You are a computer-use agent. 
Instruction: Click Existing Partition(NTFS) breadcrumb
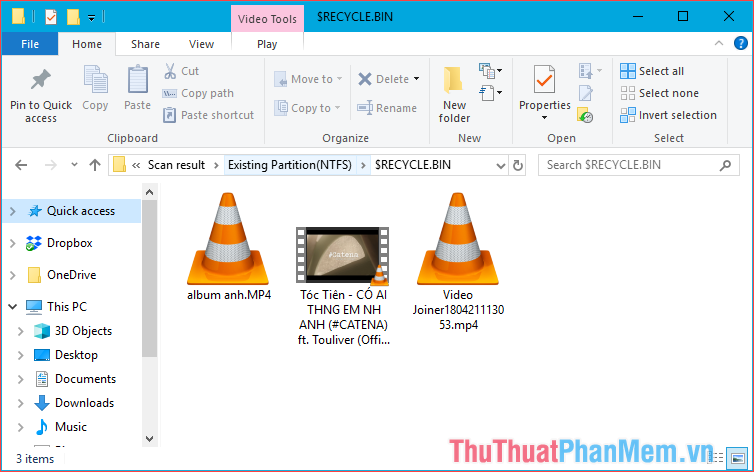click(x=290, y=165)
